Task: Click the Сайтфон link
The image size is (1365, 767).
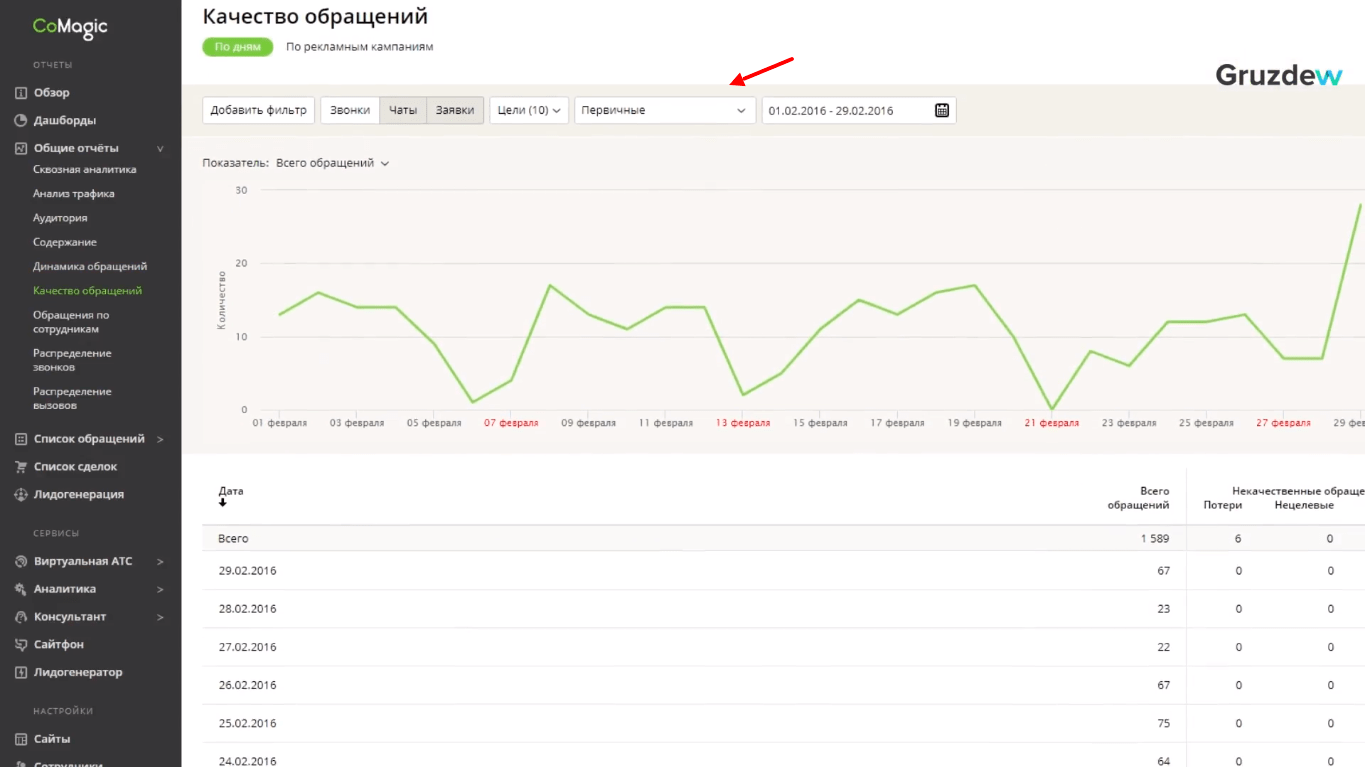Action: [x=59, y=645]
